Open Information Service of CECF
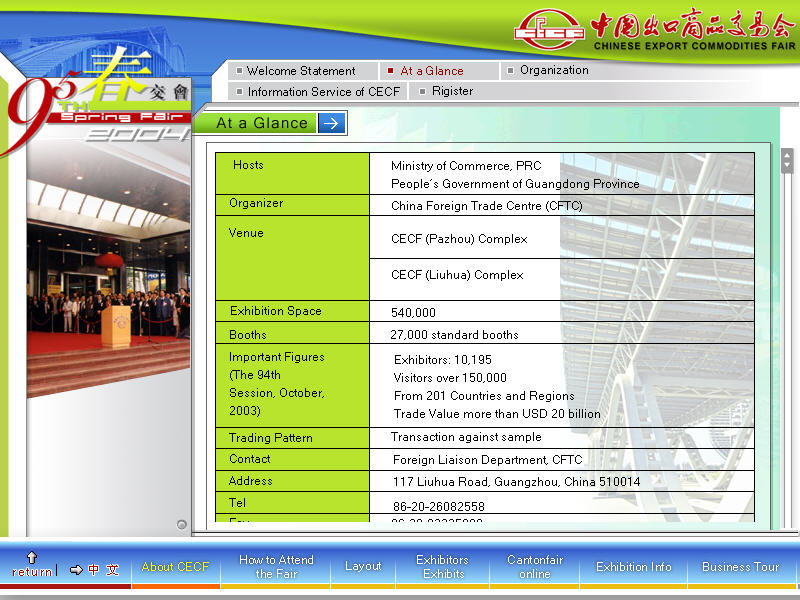Image resolution: width=800 pixels, height=600 pixels. pos(323,92)
